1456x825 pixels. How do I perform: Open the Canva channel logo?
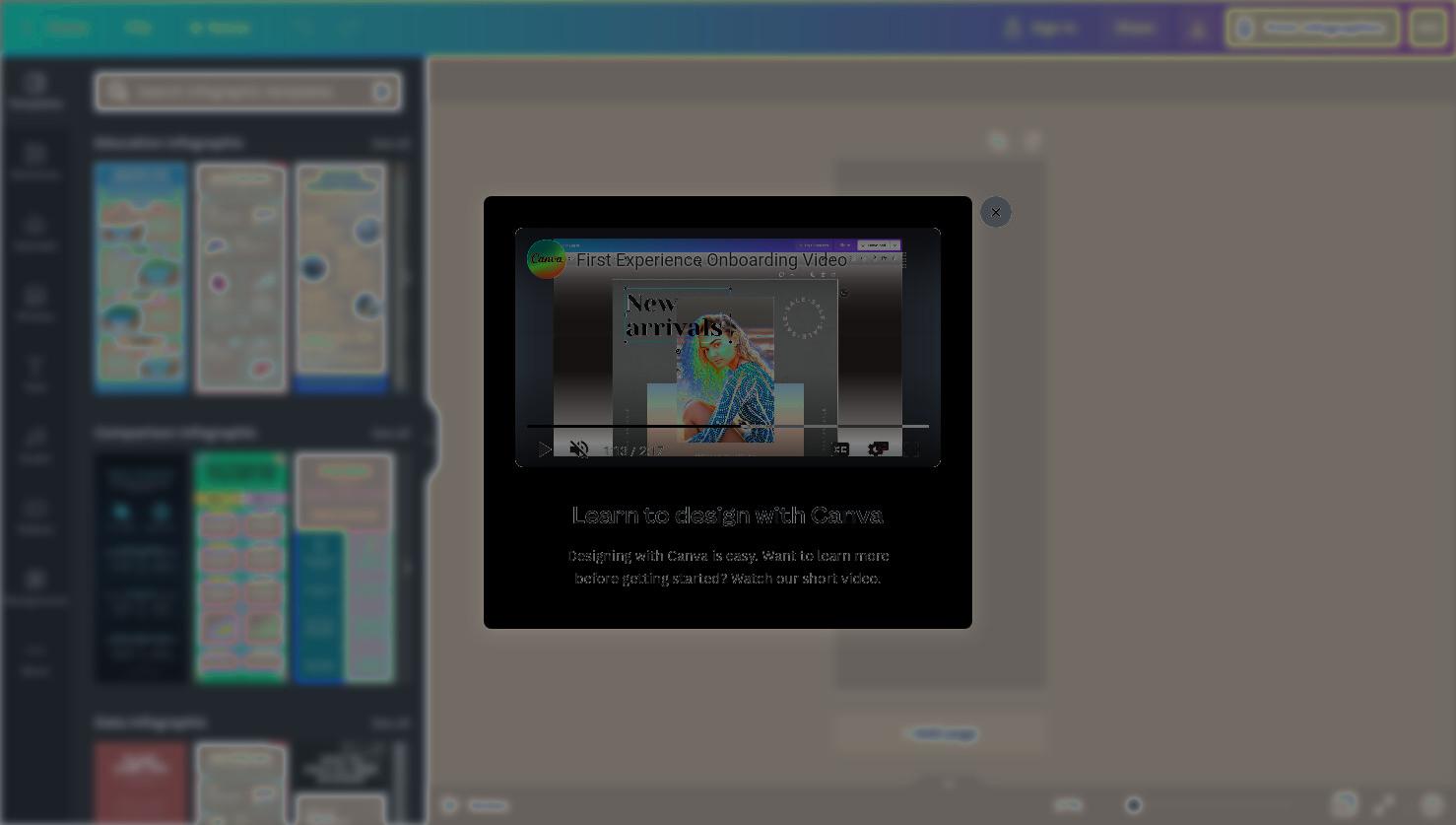pyautogui.click(x=547, y=259)
